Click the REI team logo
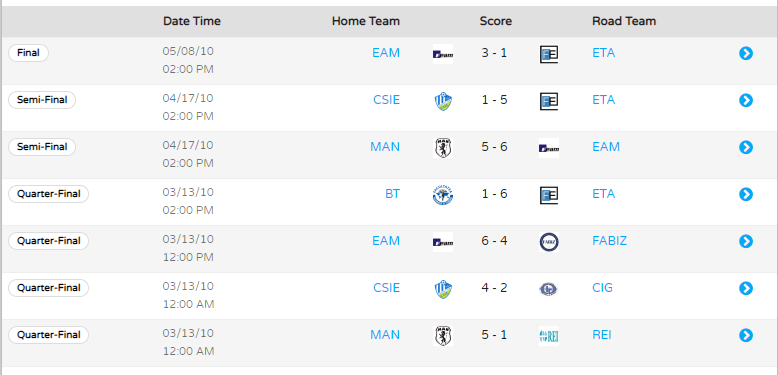 point(549,336)
